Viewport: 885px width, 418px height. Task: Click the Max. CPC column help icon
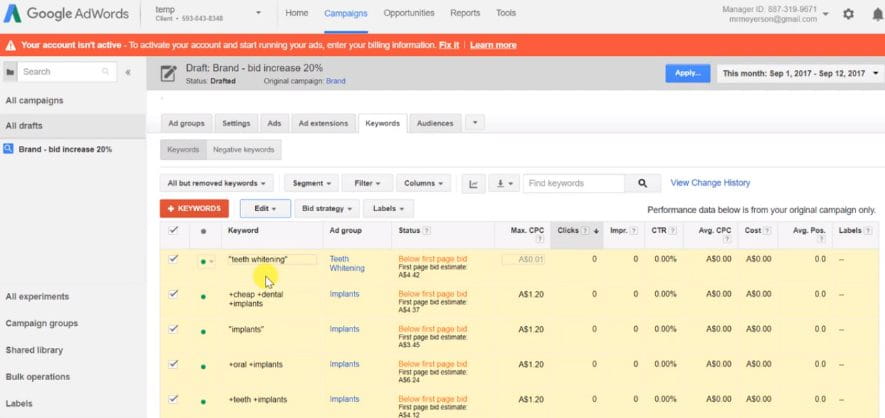540,239
